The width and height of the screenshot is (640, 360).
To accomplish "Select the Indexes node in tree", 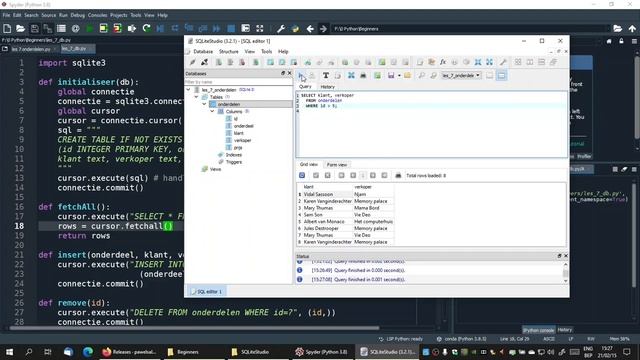I will tap(233, 155).
